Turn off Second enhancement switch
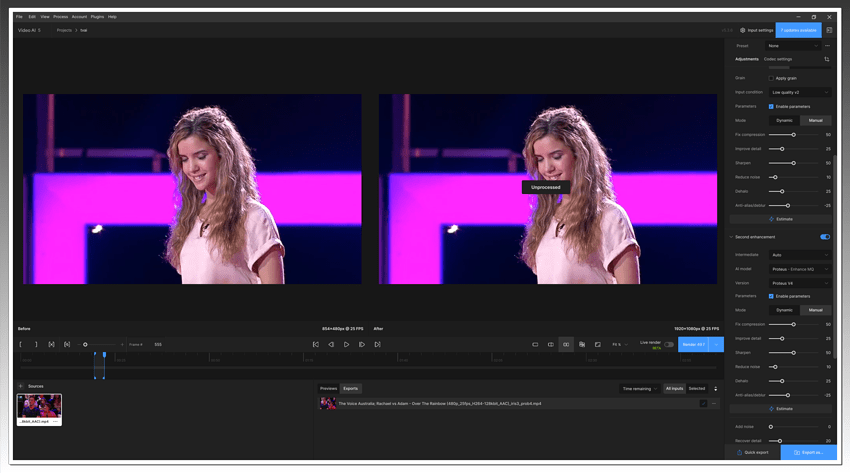Screen dimensions: 850x473 825,237
